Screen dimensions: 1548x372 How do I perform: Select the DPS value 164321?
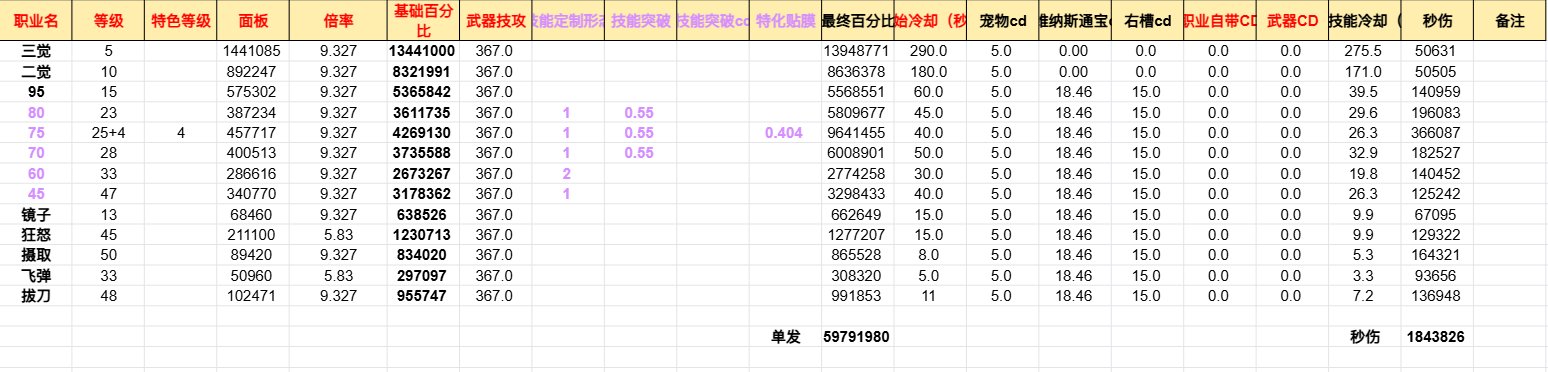tap(1437, 255)
